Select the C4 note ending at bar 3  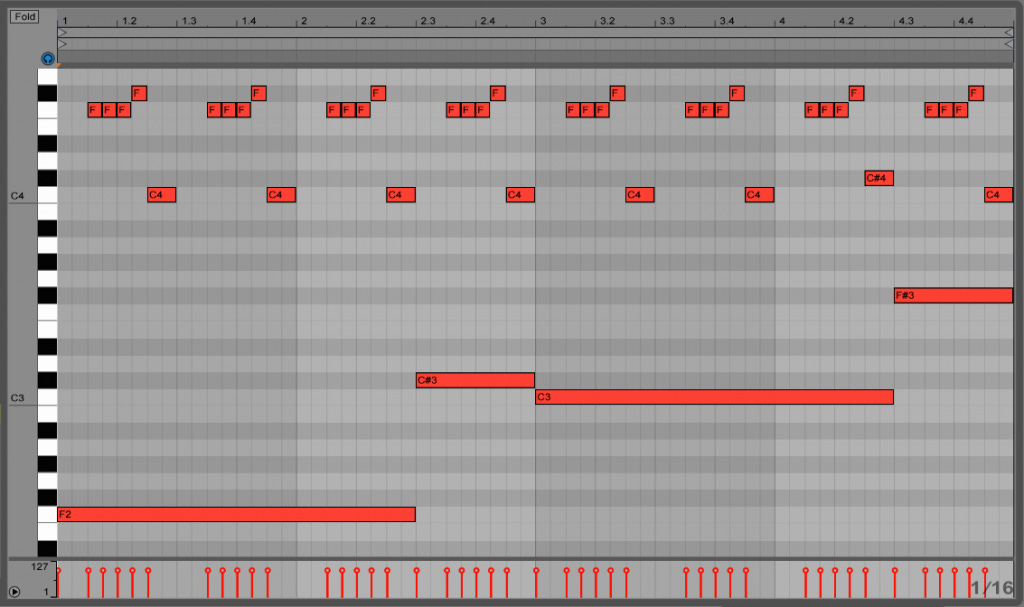520,195
